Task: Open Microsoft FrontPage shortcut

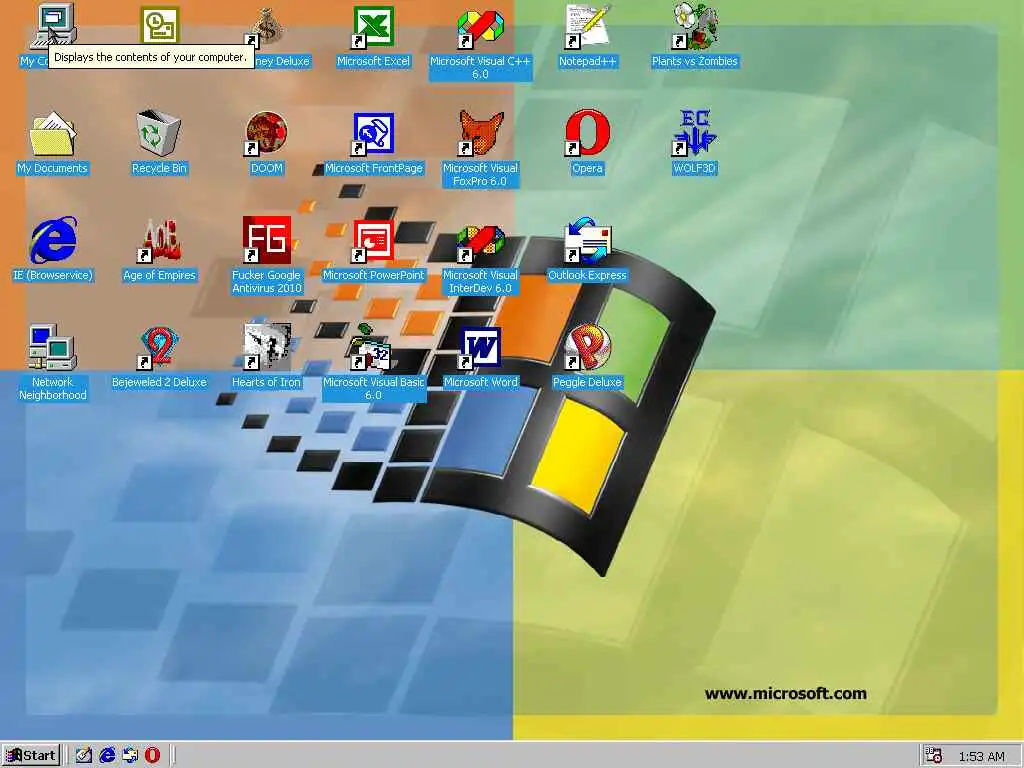Action: tap(374, 134)
